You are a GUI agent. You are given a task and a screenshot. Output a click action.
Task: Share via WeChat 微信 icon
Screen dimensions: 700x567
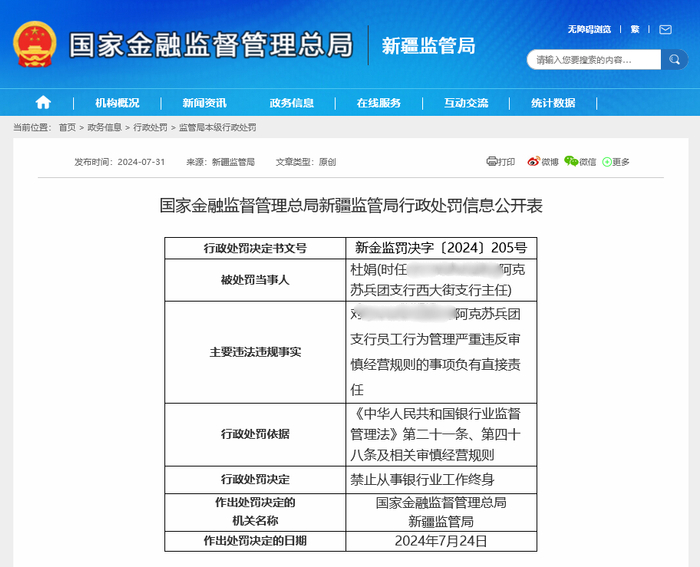580,161
